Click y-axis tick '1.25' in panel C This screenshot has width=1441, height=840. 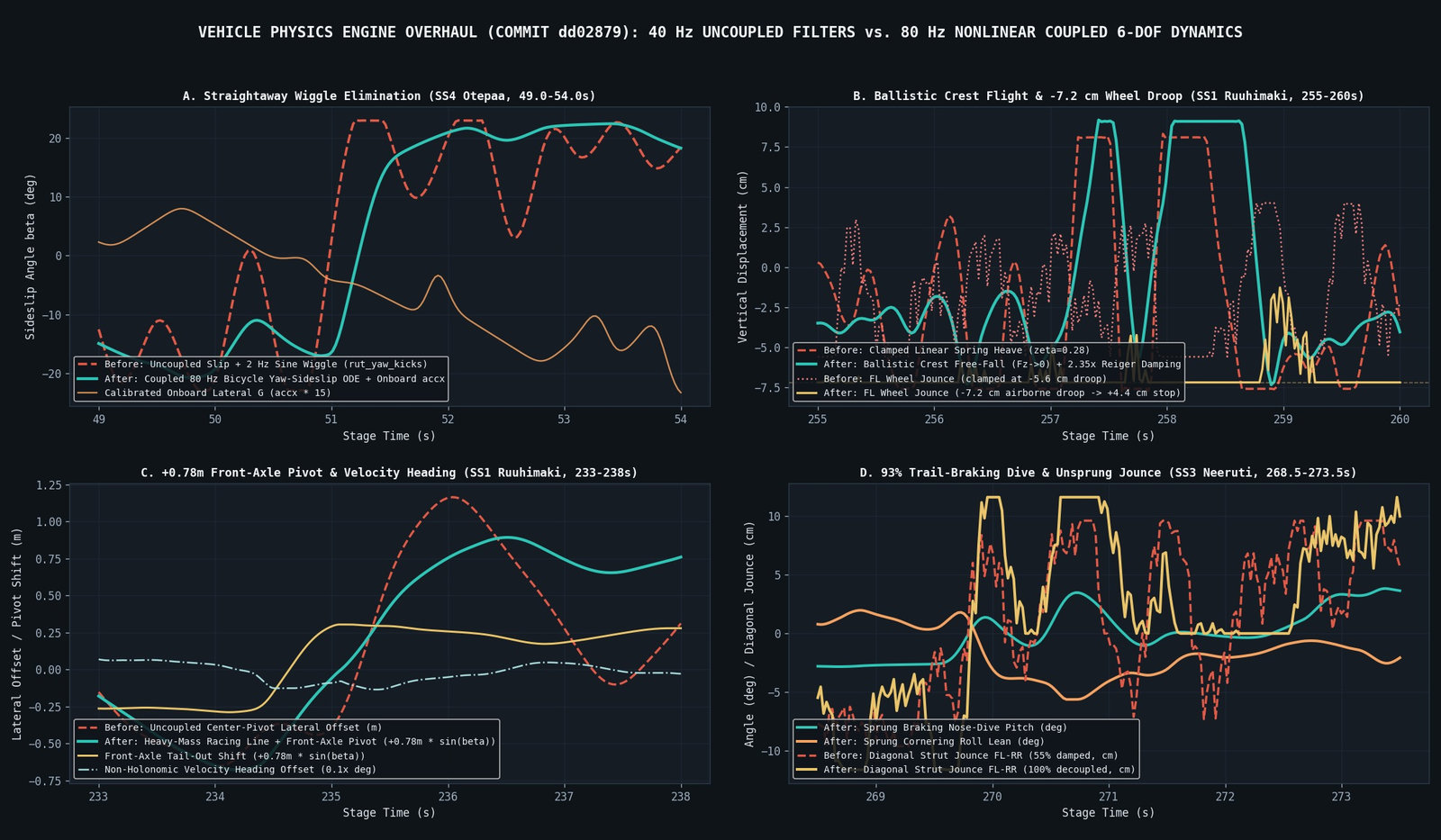pyautogui.click(x=49, y=485)
